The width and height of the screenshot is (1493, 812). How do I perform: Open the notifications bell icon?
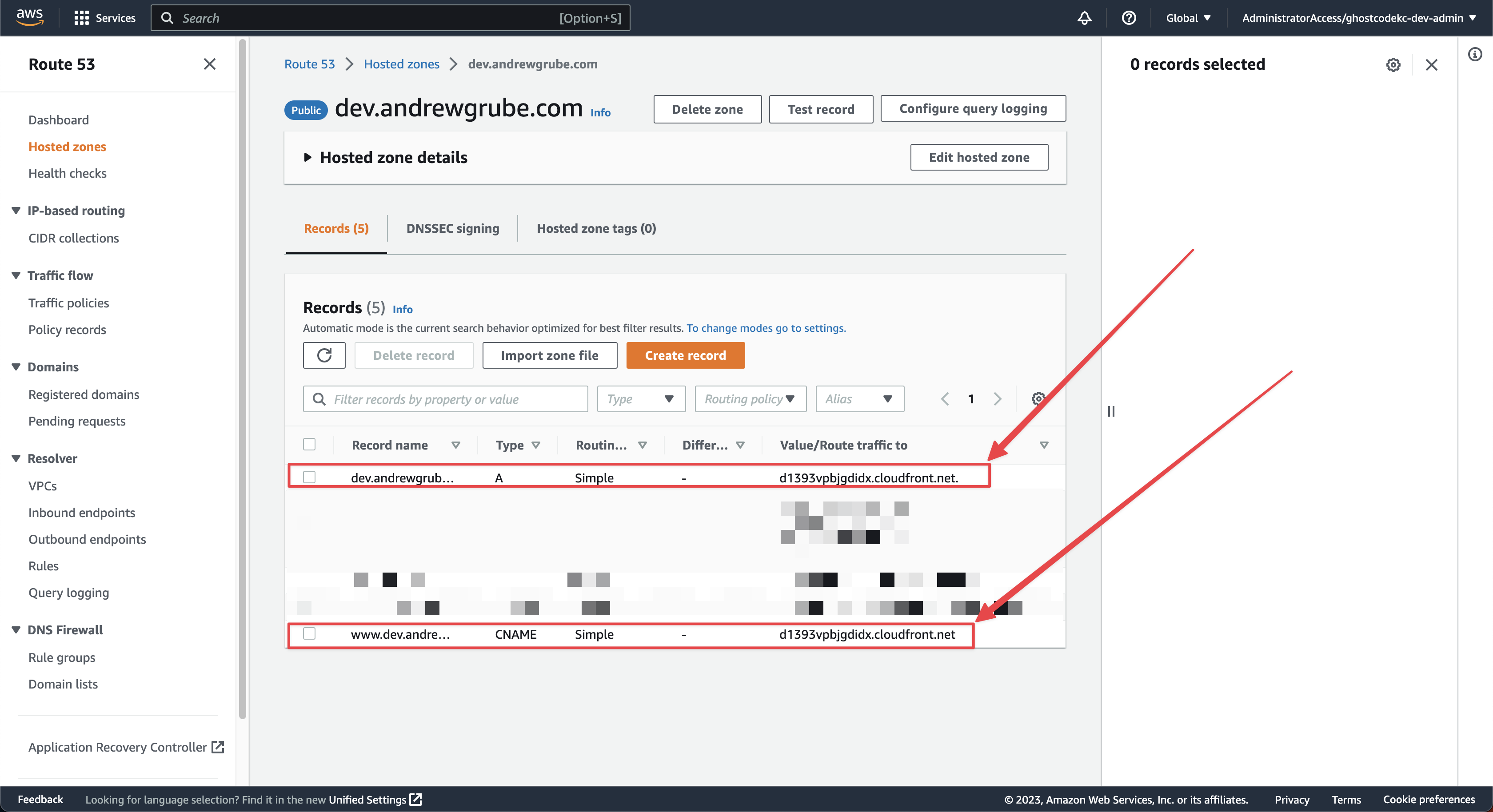point(1084,18)
